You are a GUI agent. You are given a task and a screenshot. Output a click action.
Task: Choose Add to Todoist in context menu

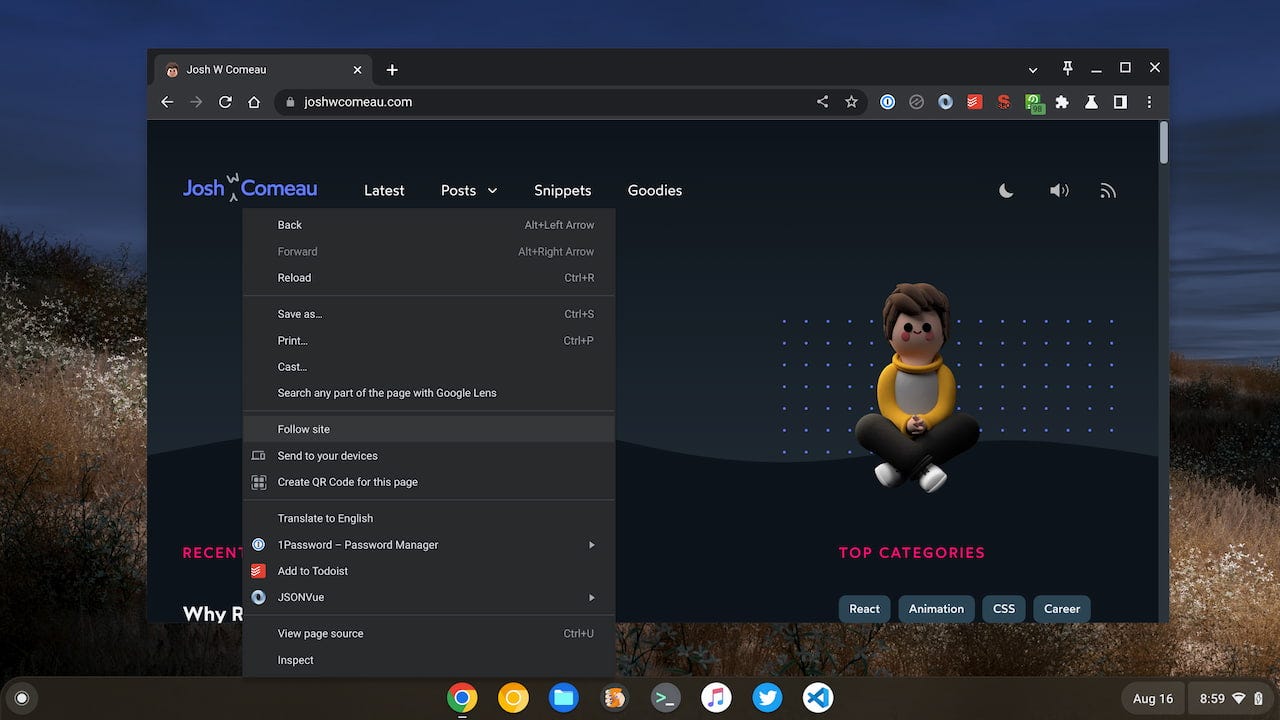428,571
